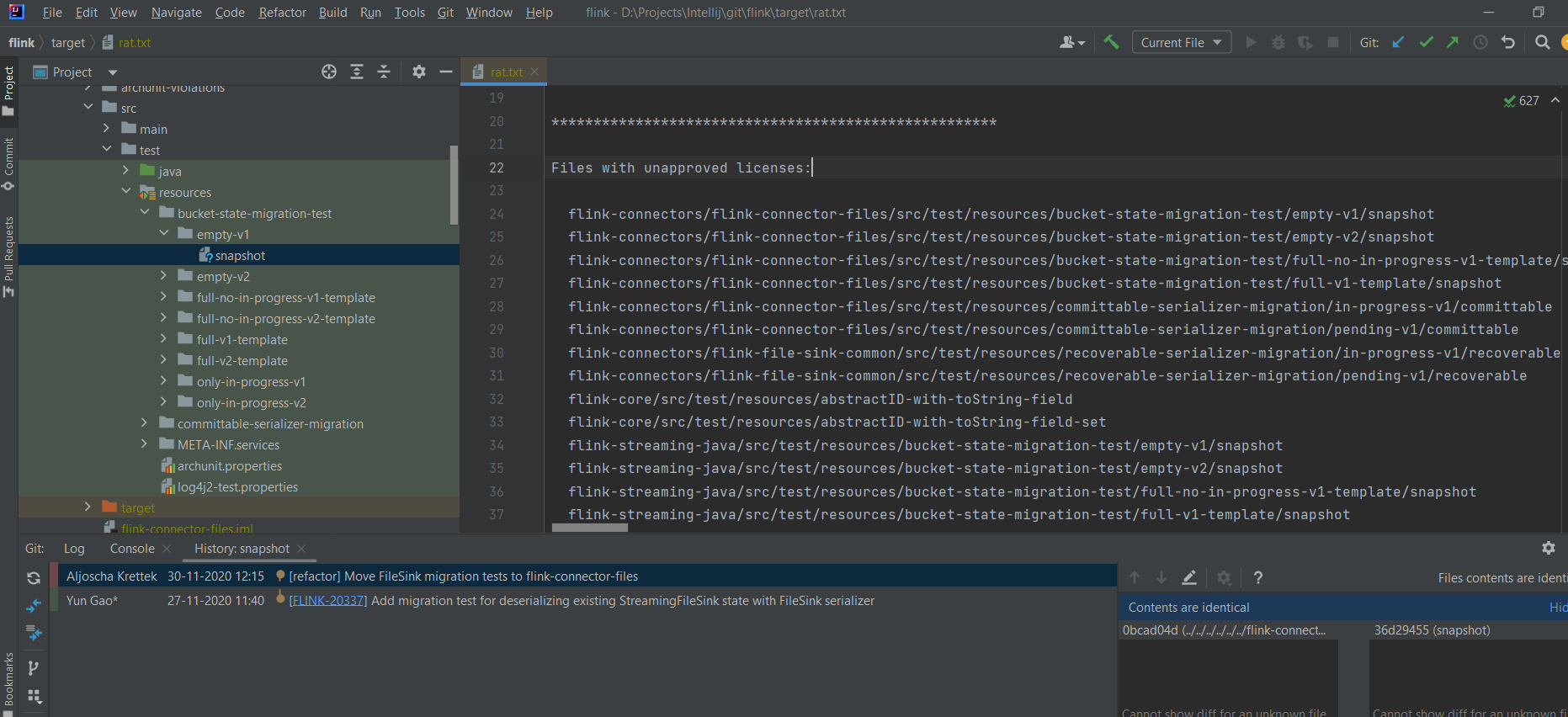The height and width of the screenshot is (717, 1568).
Task: Expand the target folder
Action: coord(88,507)
